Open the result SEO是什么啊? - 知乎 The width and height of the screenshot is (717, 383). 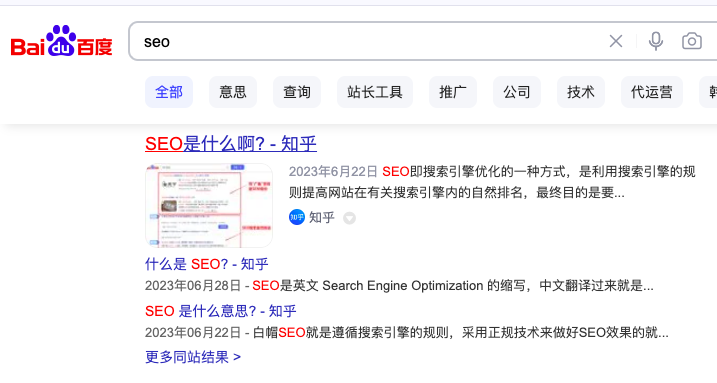coord(230,144)
